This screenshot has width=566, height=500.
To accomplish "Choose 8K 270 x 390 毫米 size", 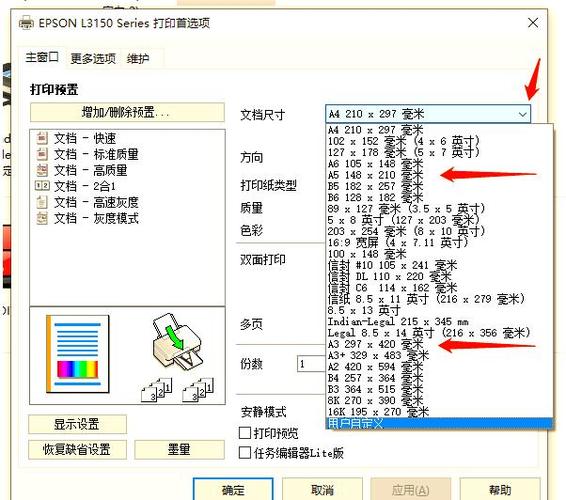I will 439,400.
